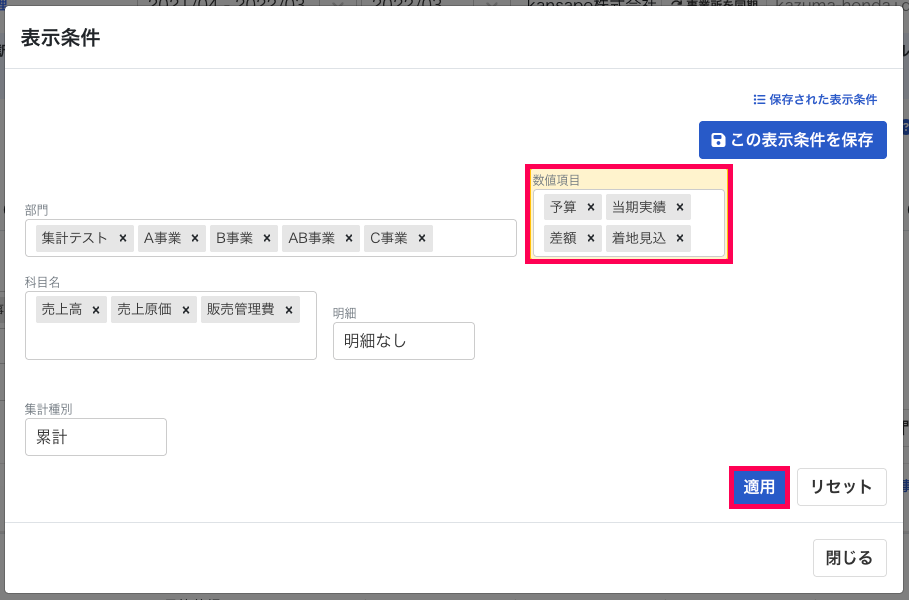Click the 適用 button

pyautogui.click(x=759, y=487)
